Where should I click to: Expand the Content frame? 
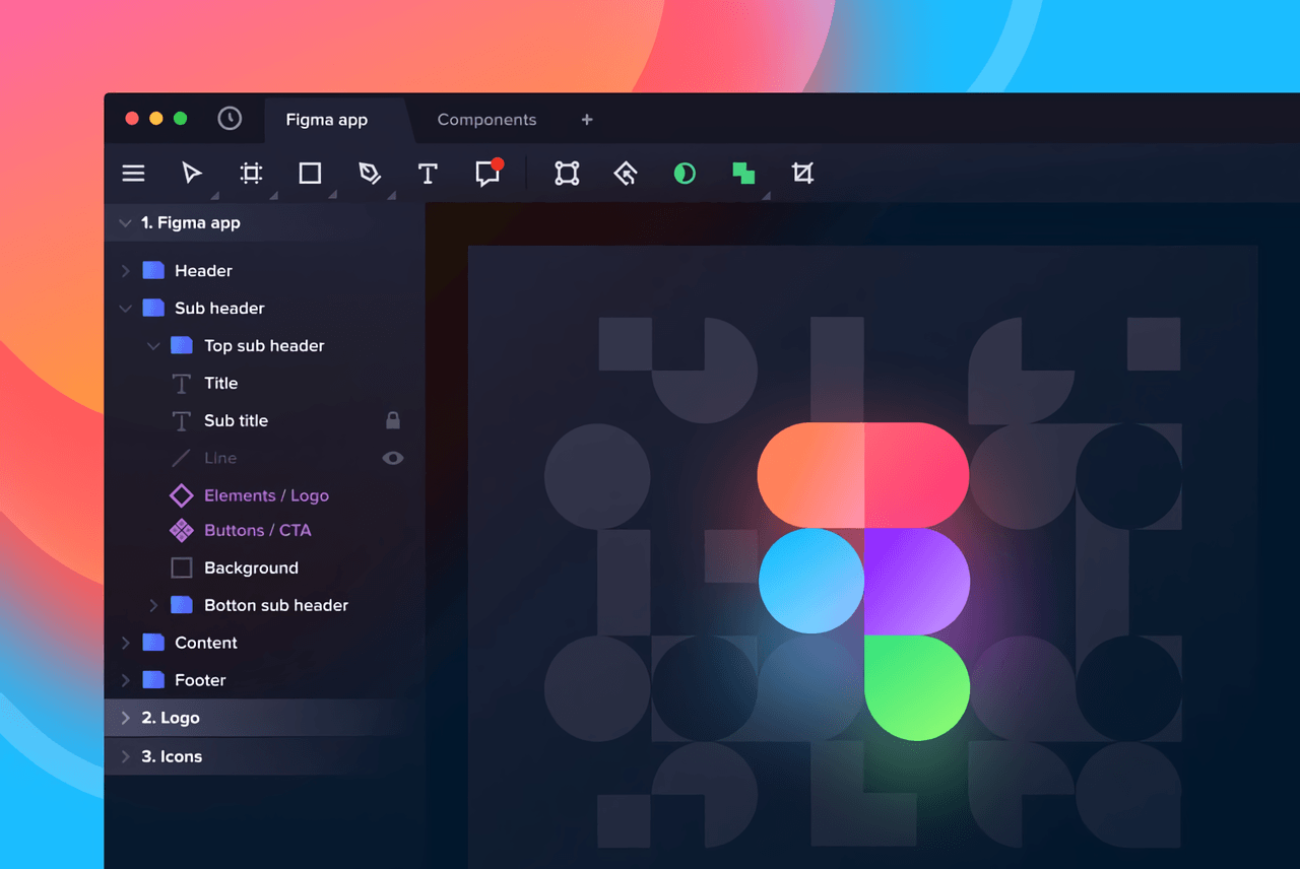(x=125, y=642)
